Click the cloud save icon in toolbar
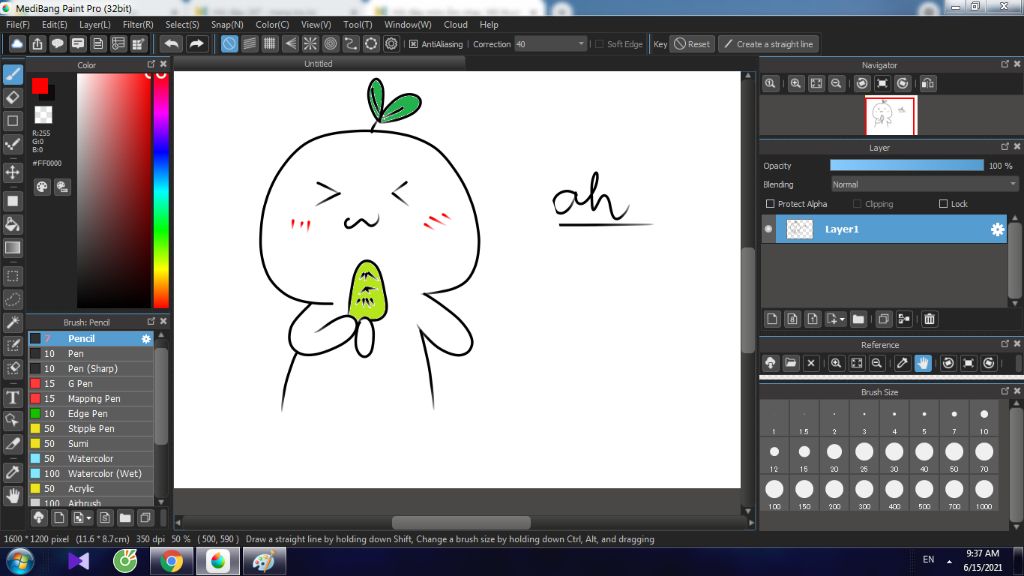 pos(17,44)
